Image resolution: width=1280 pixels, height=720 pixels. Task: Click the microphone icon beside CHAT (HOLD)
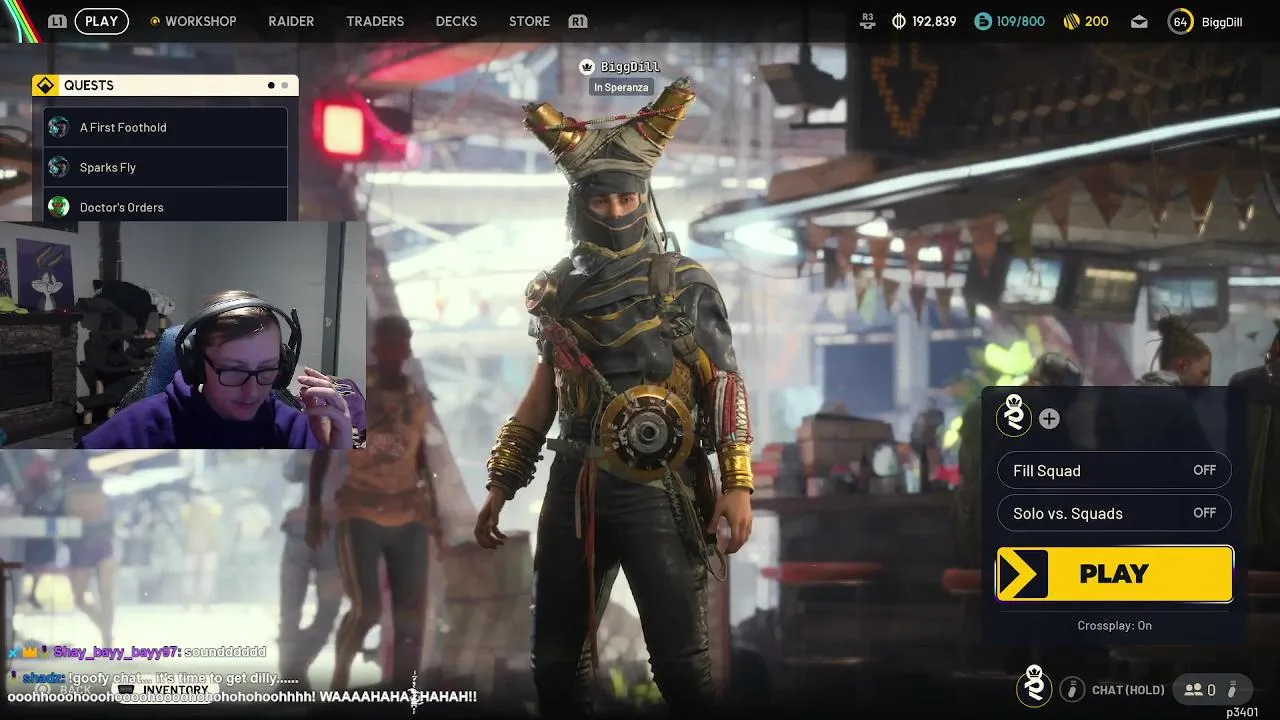tap(1072, 689)
